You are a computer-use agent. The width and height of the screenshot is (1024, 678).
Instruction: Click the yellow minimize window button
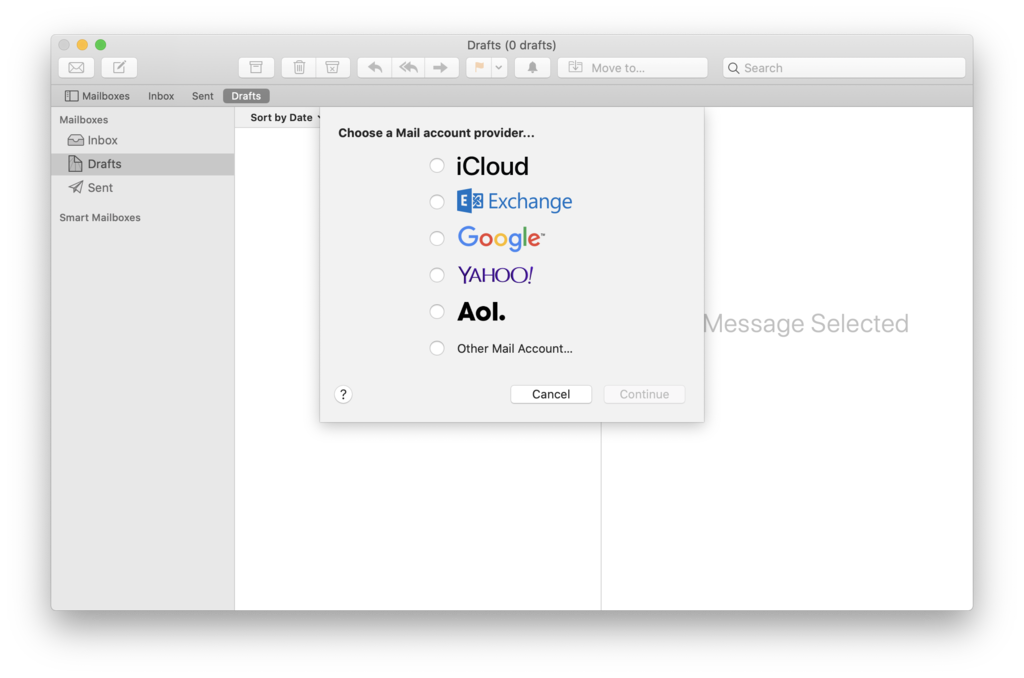click(x=82, y=44)
